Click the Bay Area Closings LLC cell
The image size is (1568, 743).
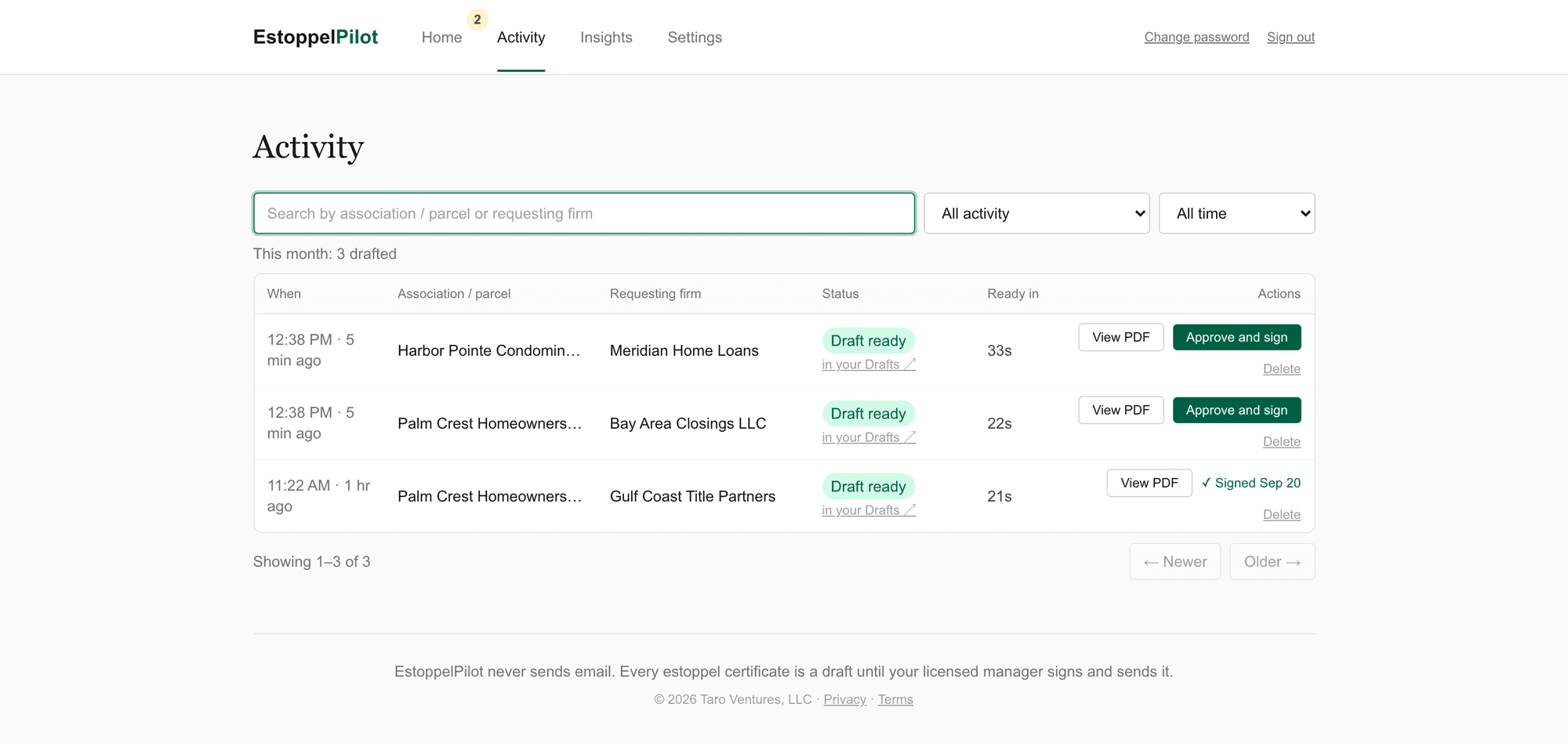688,423
